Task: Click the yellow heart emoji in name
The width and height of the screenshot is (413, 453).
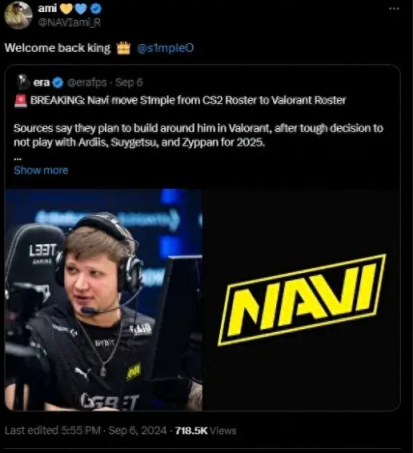Action: (x=66, y=9)
